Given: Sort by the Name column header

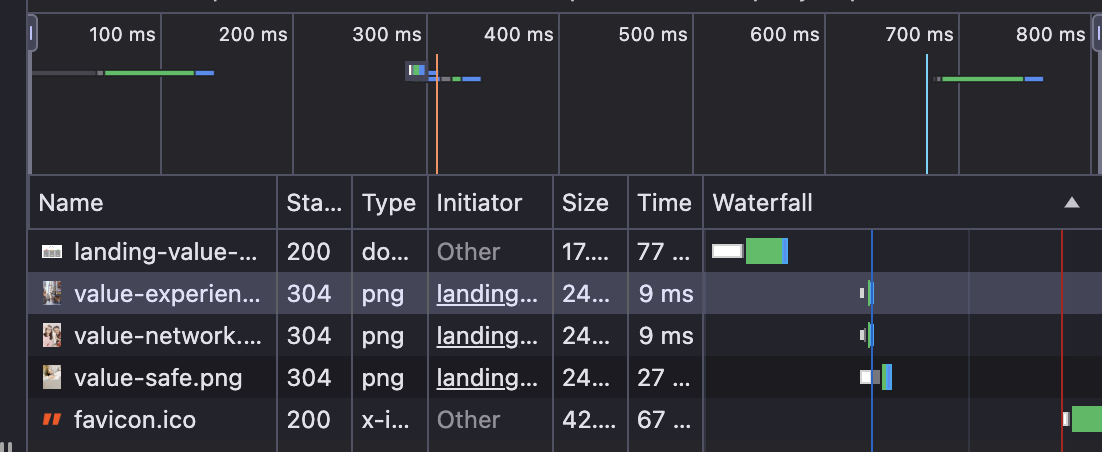Looking at the screenshot, I should point(153,203).
